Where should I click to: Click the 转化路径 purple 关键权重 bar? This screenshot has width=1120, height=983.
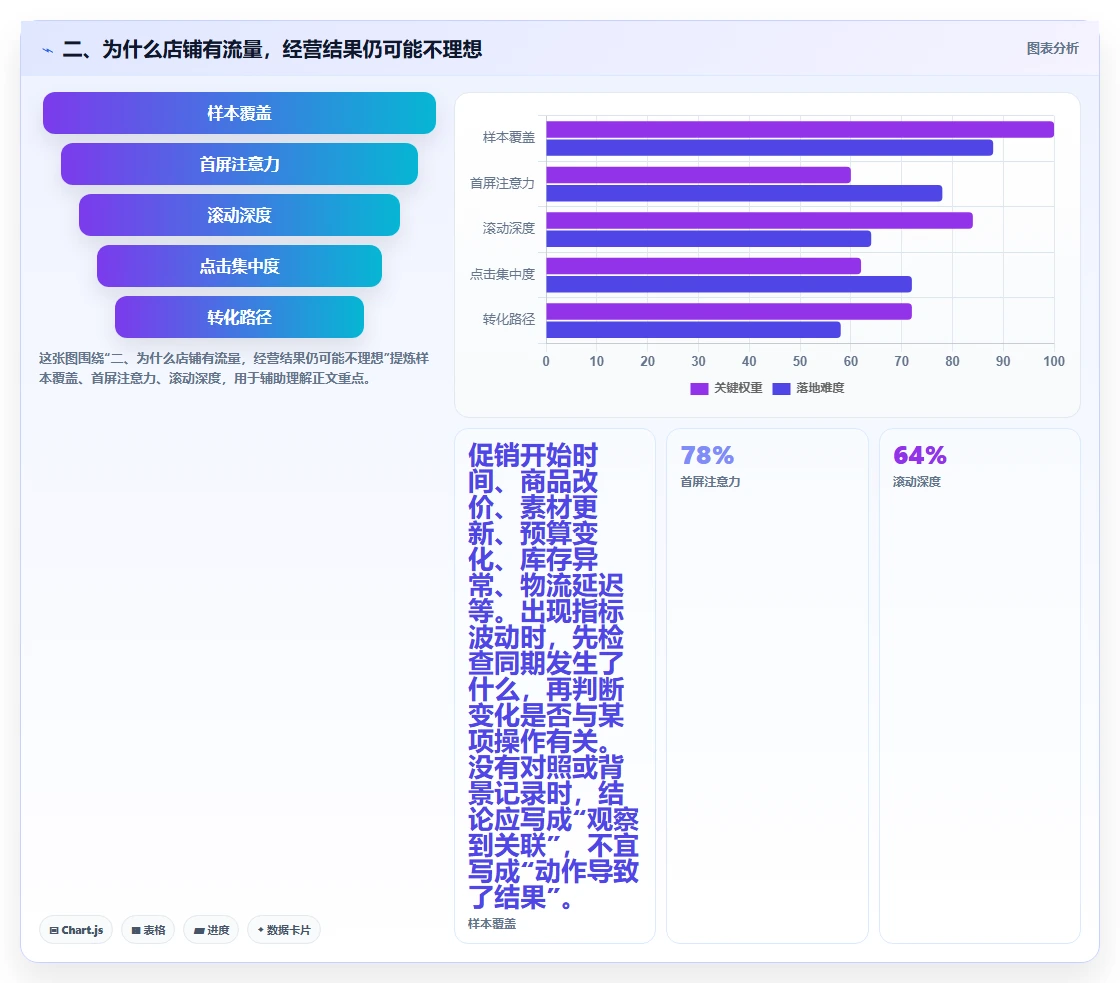coord(729,311)
